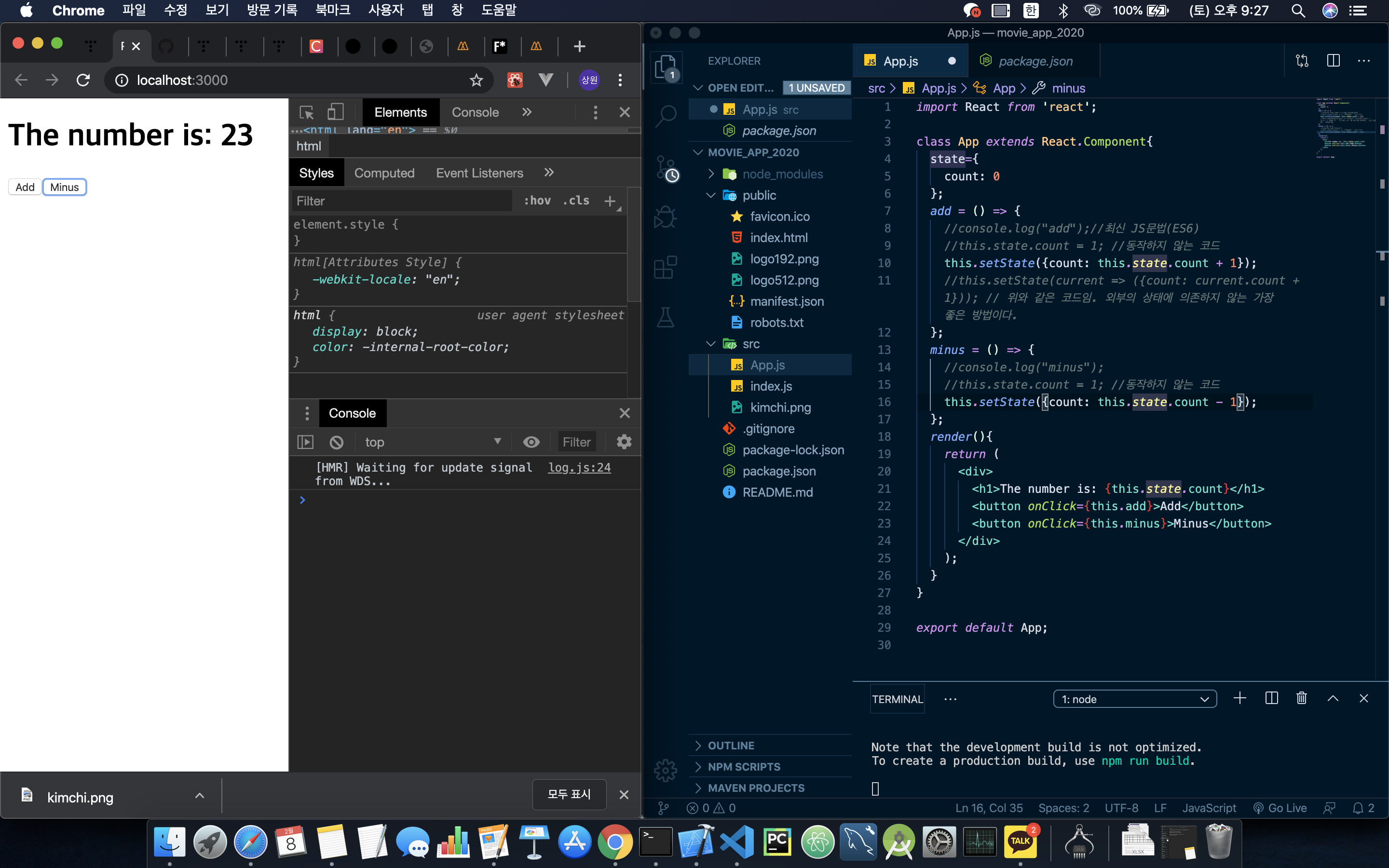
Task: Kill terminal with the trash icon
Action: 1301,698
